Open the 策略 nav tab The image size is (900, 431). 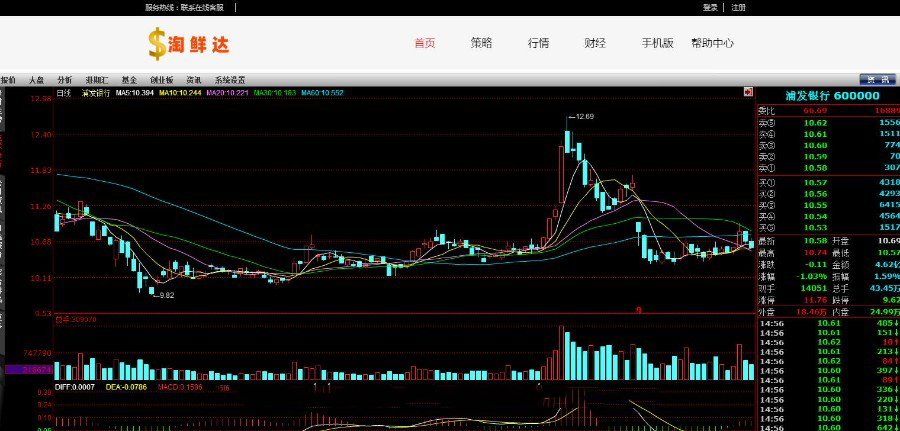click(x=482, y=43)
